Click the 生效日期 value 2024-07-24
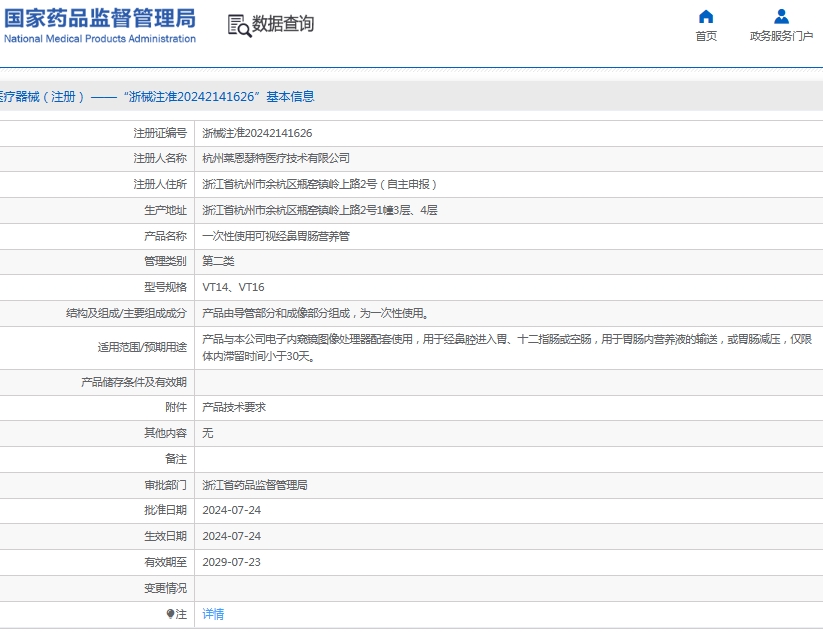Screen dimensions: 823x637 (231, 536)
